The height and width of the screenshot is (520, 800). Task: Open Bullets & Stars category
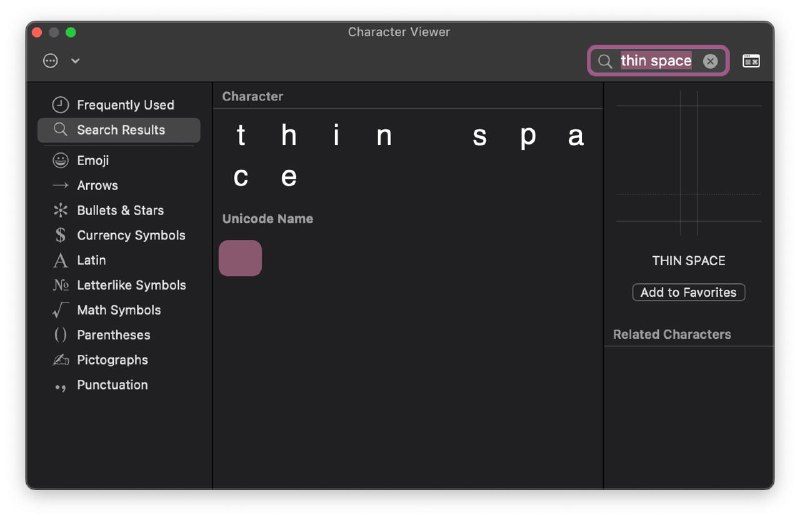[119, 210]
